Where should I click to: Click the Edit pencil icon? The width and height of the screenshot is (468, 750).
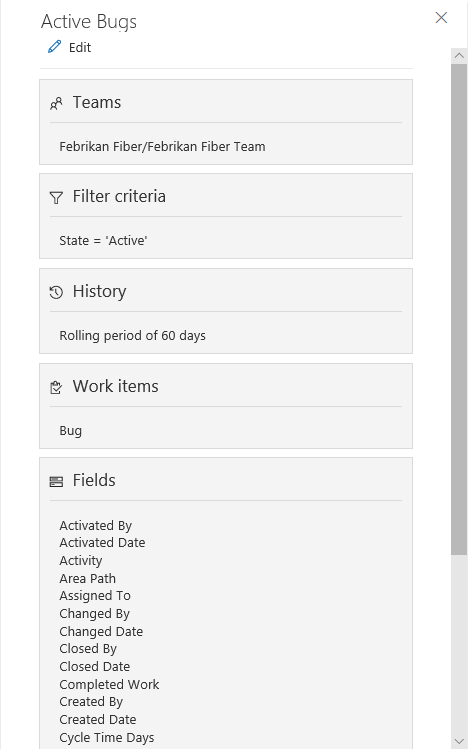(x=55, y=47)
